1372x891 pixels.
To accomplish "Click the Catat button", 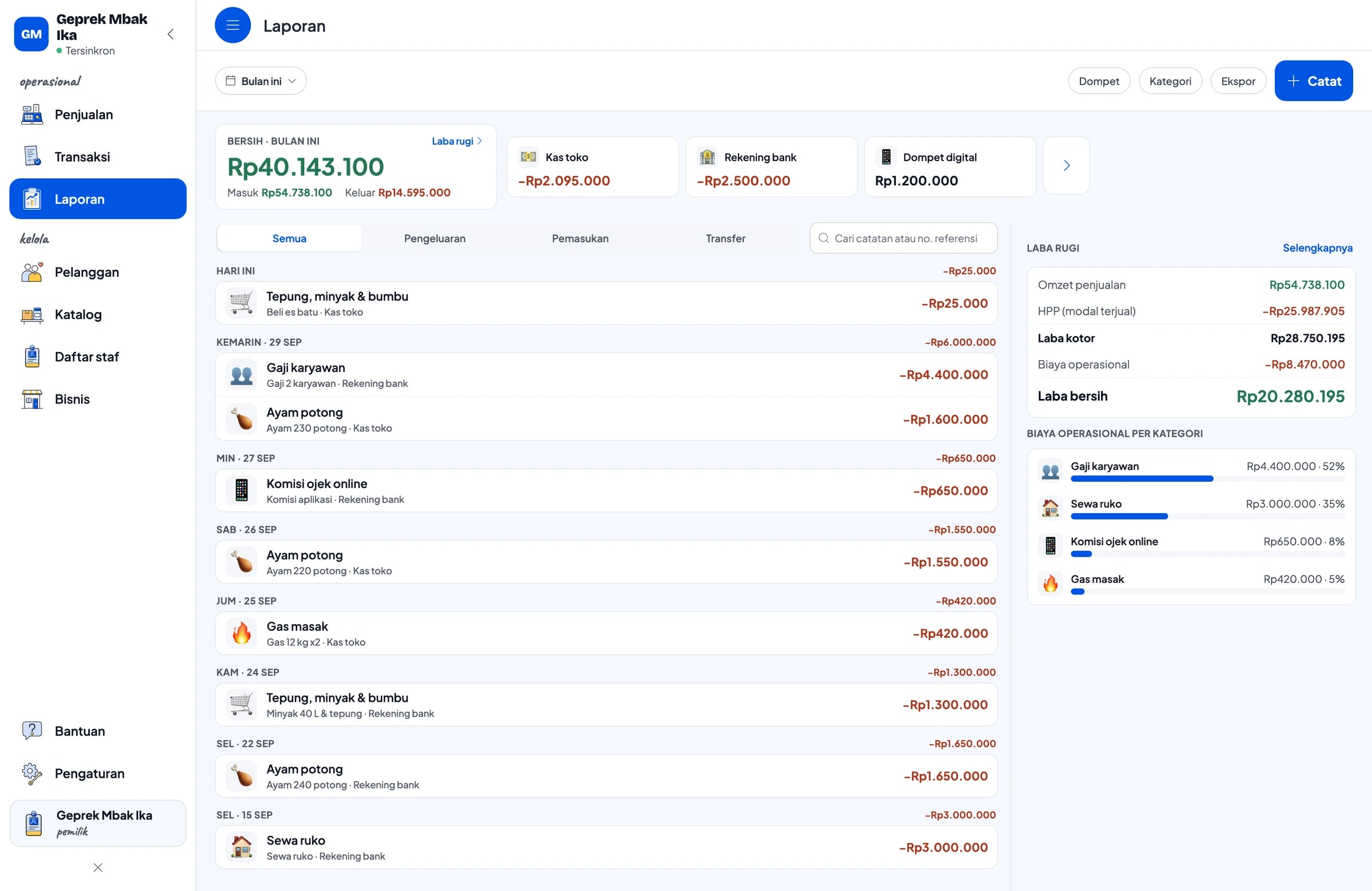I will click(1313, 81).
